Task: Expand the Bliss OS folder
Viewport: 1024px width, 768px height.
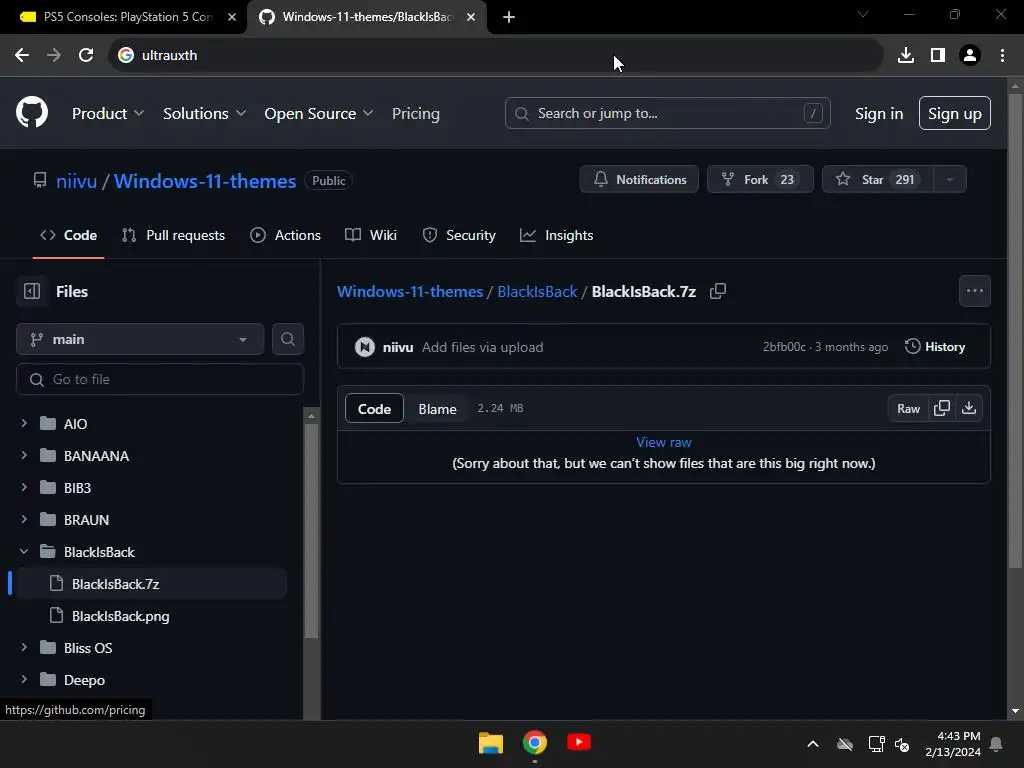Action: (x=24, y=647)
